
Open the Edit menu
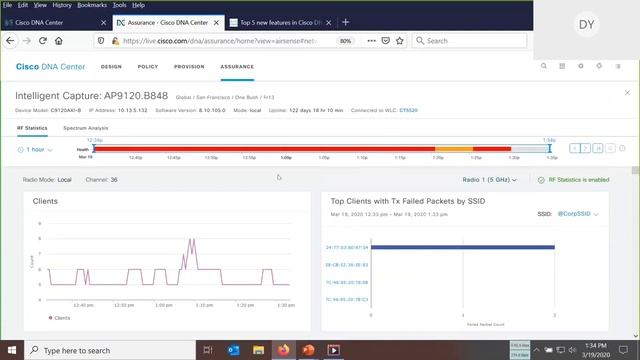coord(23,5)
